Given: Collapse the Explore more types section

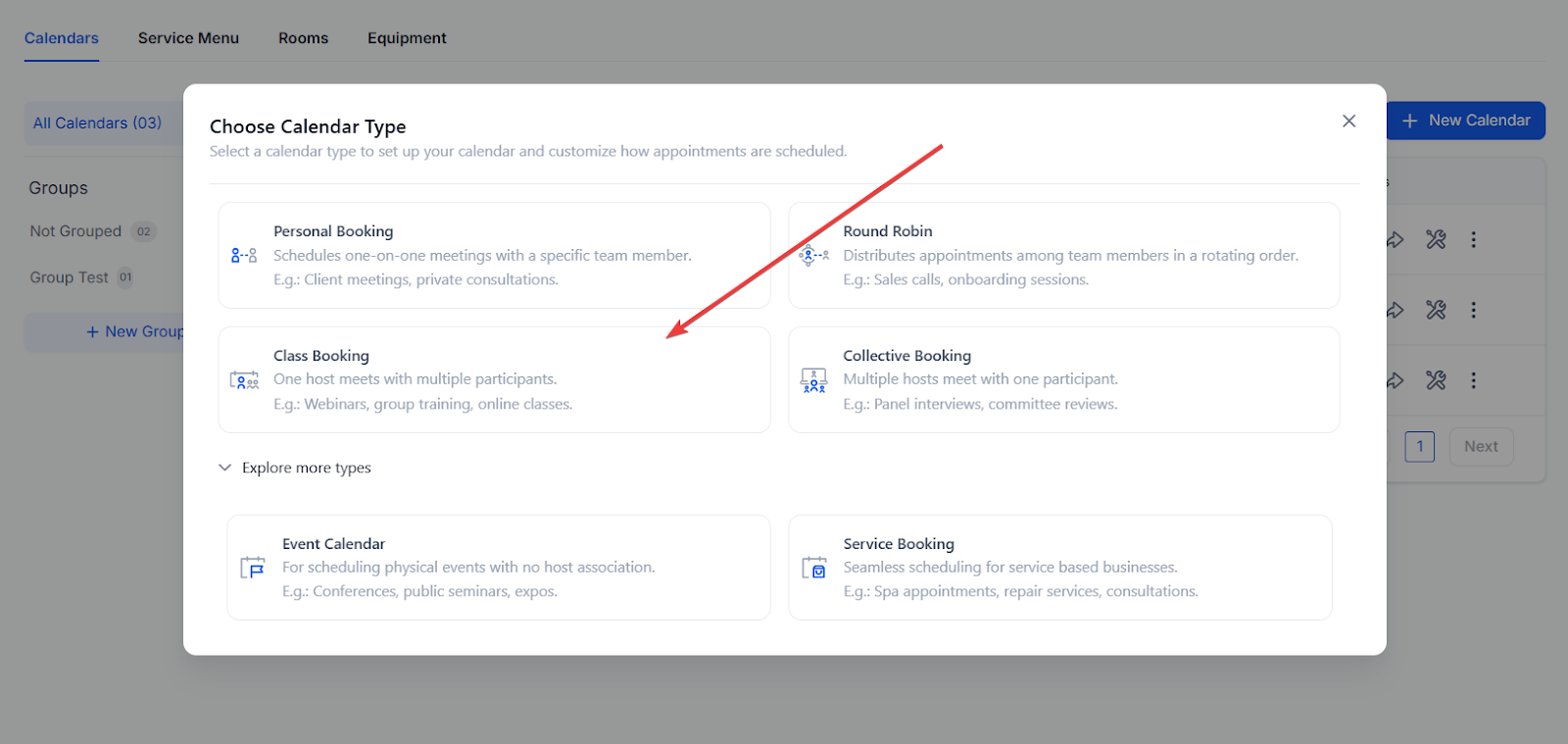Looking at the screenshot, I should click(x=294, y=468).
